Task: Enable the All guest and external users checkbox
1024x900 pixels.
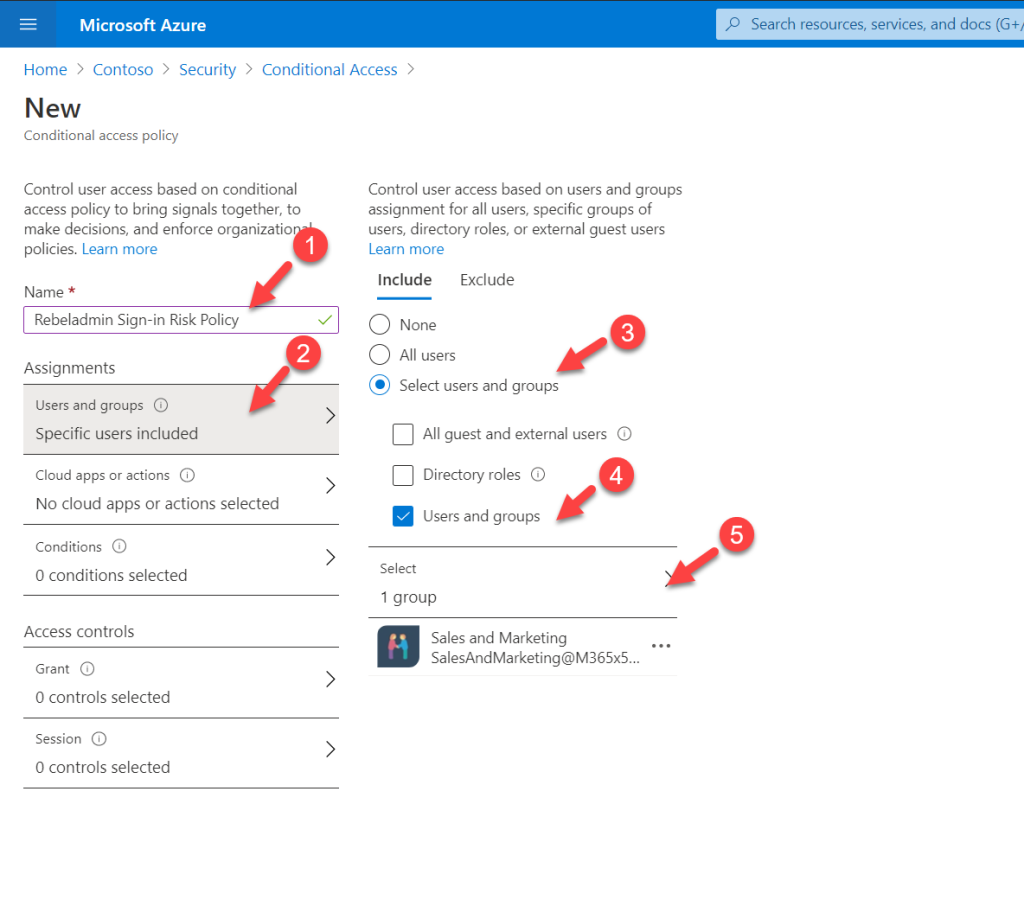Action: [403, 434]
